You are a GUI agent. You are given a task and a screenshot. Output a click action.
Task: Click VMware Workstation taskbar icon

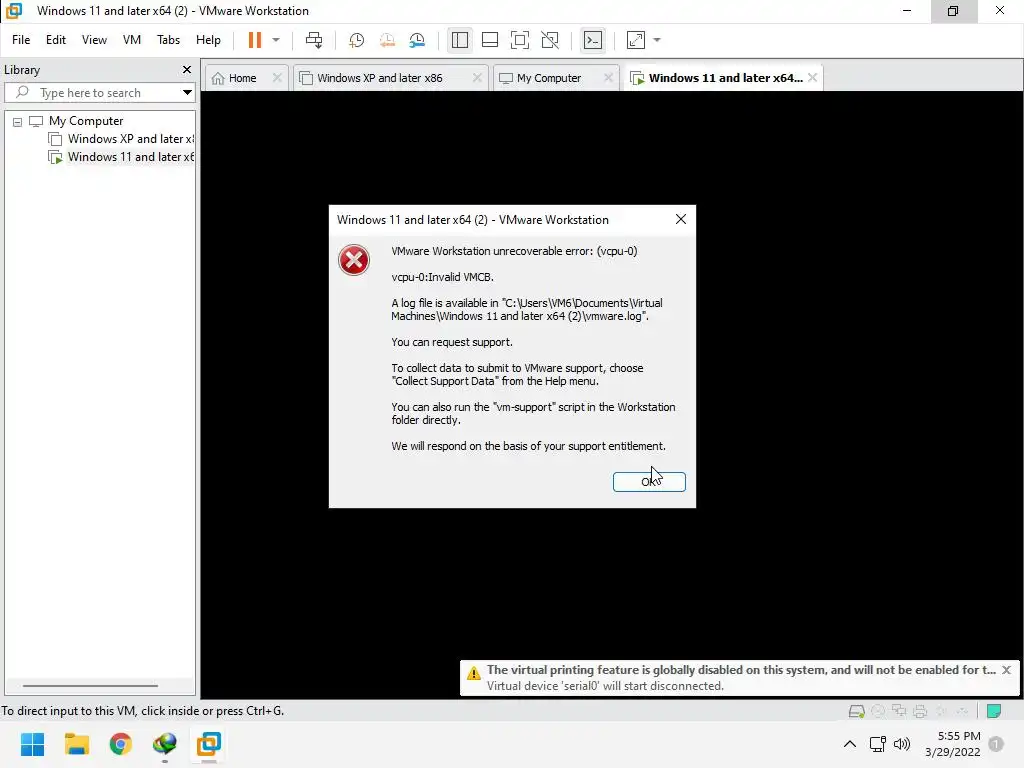[x=209, y=744]
